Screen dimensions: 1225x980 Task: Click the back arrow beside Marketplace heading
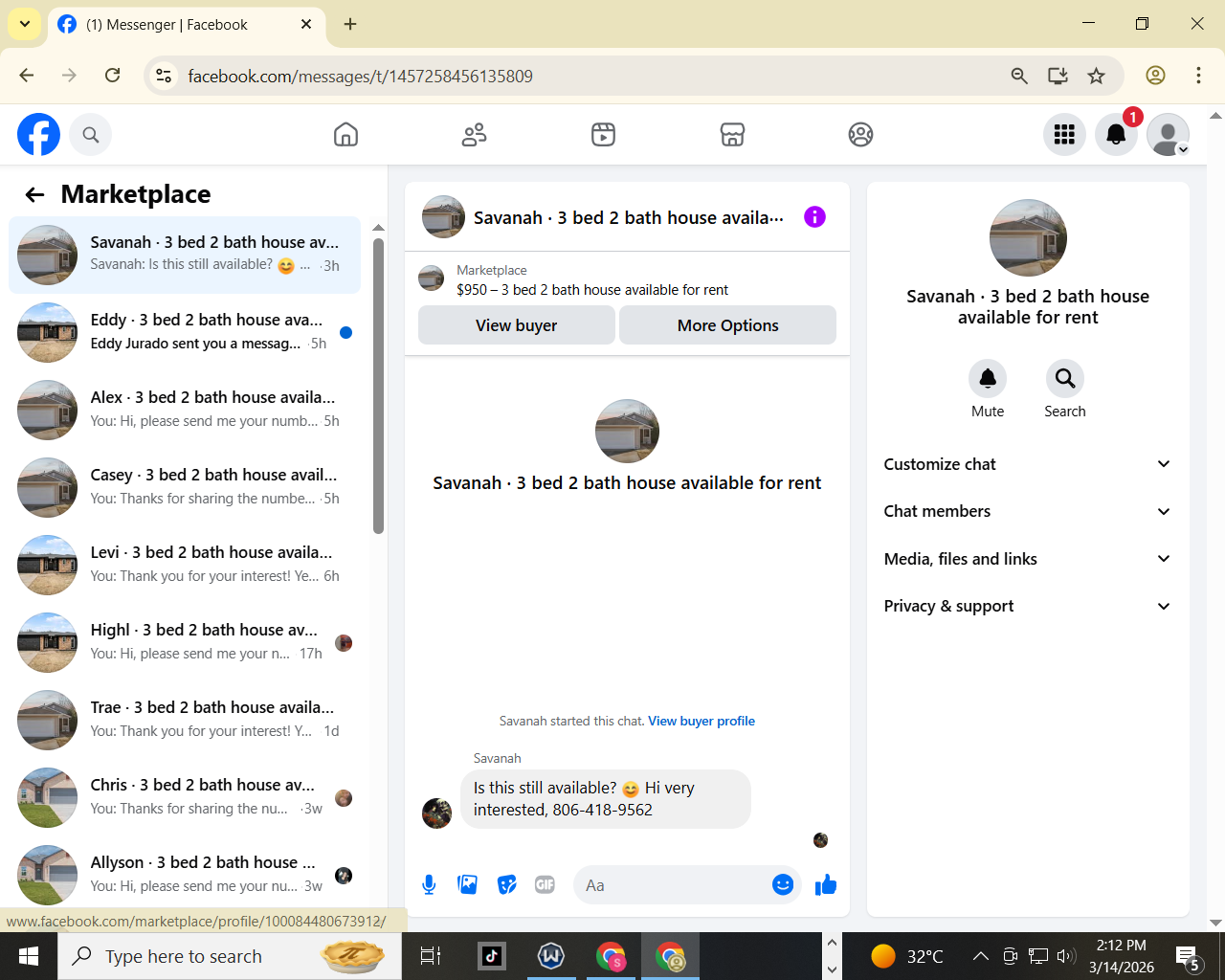pyautogui.click(x=35, y=195)
